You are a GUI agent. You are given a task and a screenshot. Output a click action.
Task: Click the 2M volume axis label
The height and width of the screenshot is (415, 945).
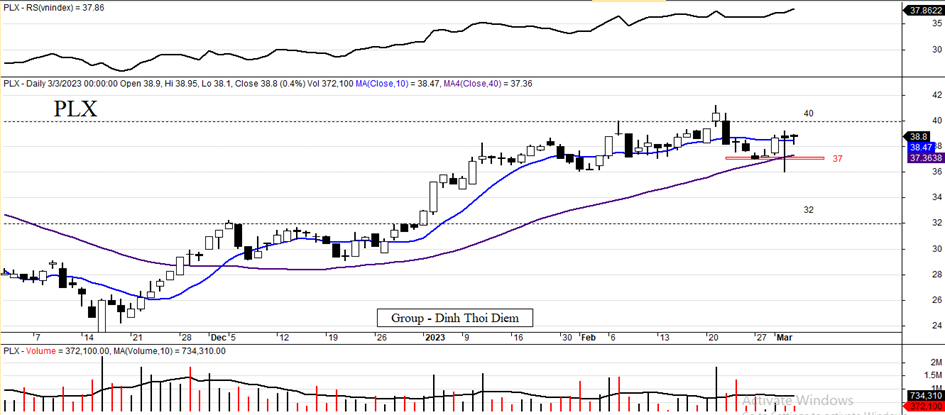[x=938, y=362]
